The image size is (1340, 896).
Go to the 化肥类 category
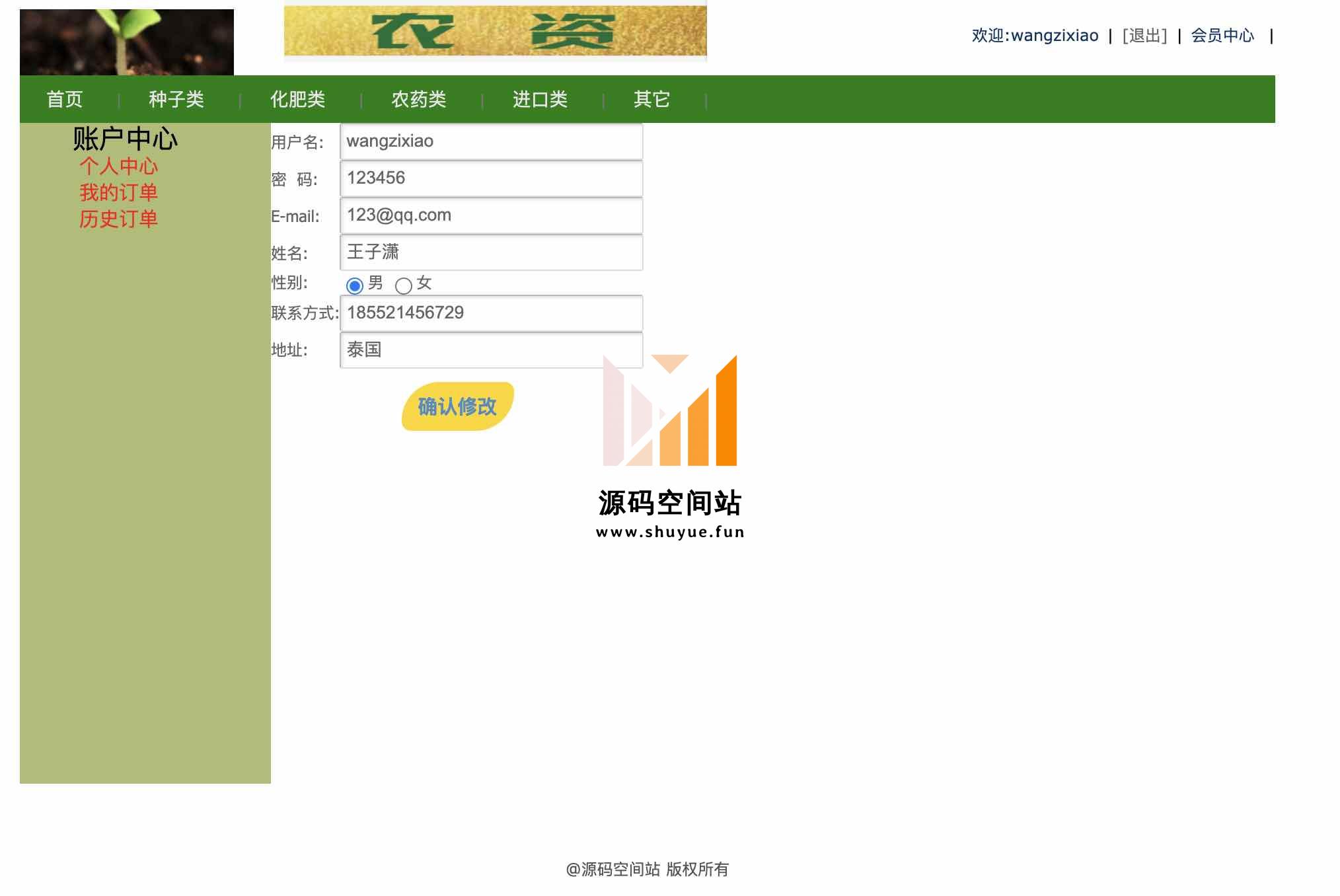(297, 99)
